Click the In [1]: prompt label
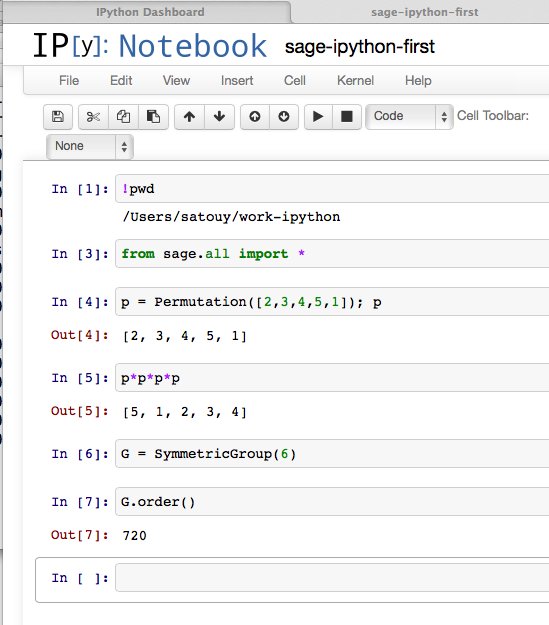Viewport: 549px width, 625px height. 80,189
